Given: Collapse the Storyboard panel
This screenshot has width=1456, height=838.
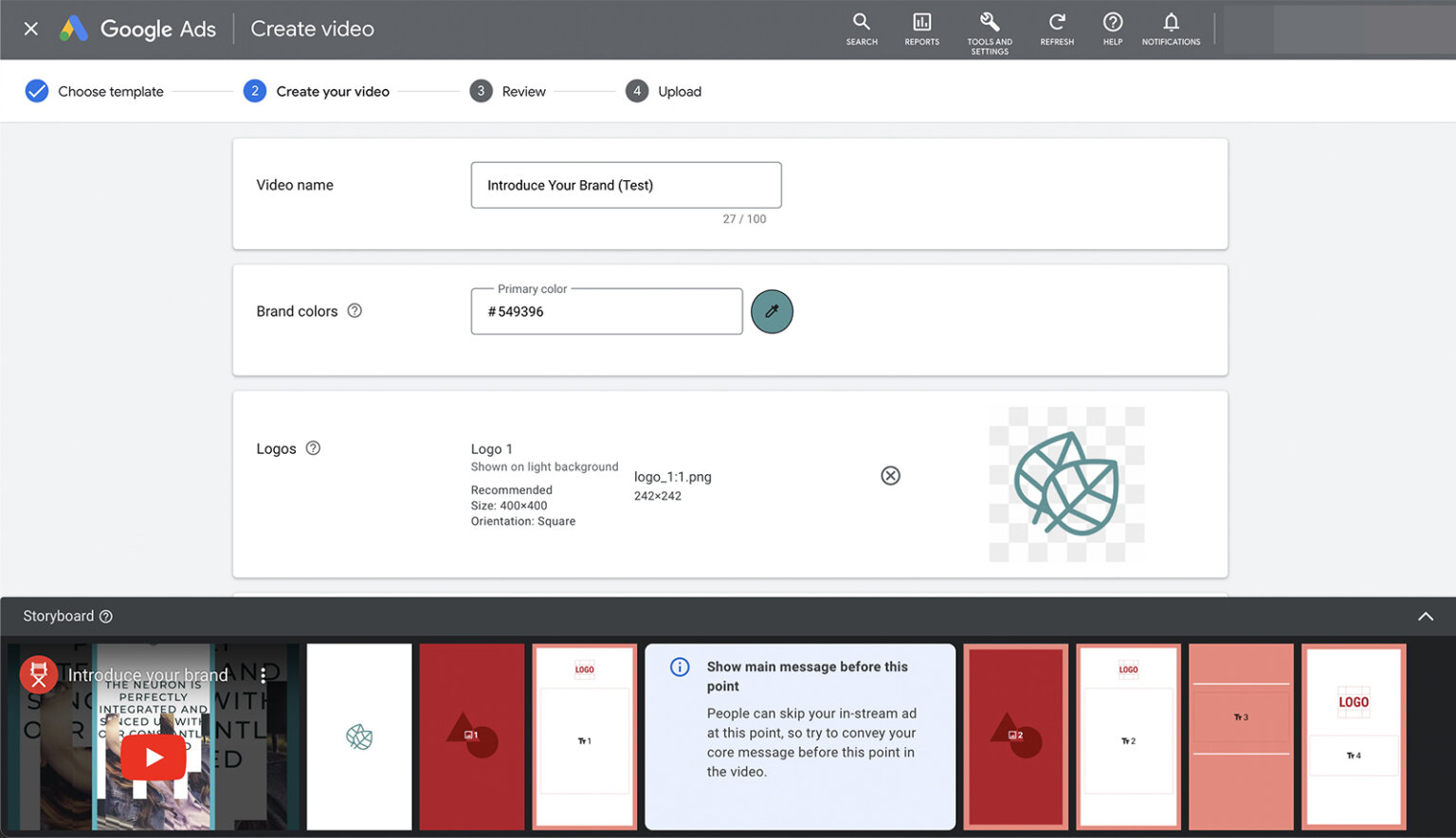Looking at the screenshot, I should (x=1425, y=616).
